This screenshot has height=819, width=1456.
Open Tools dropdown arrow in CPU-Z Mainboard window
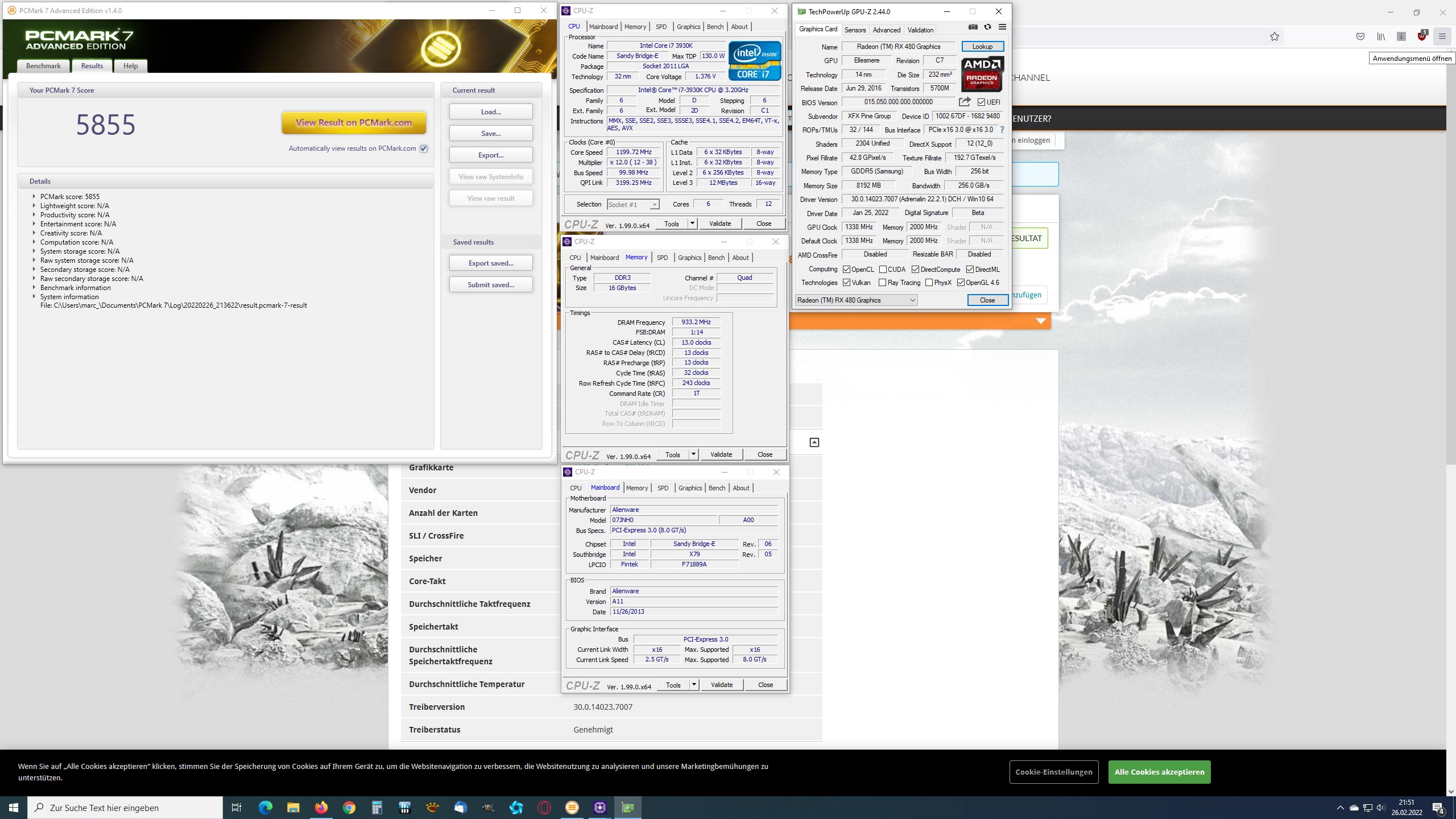(694, 685)
